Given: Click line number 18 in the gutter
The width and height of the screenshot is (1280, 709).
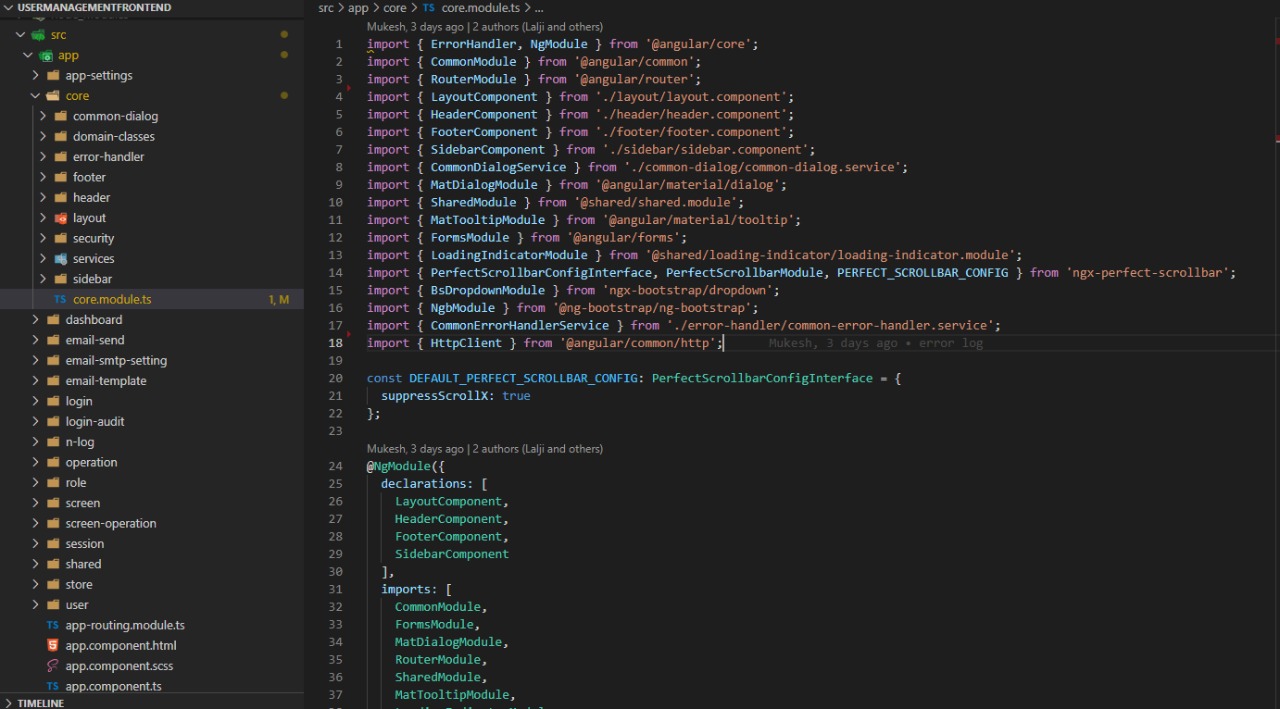Looking at the screenshot, I should 336,343.
